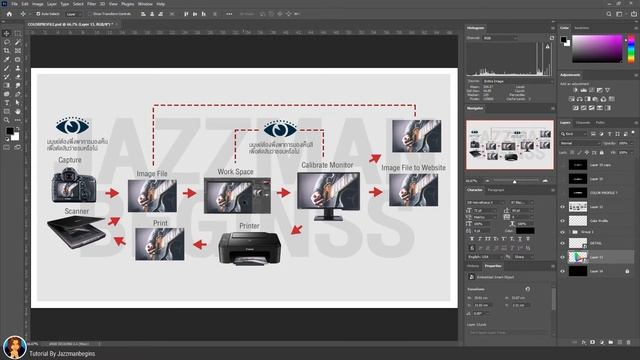This screenshot has width=640, height=360.
Task: Select the Rectangular Marquee tool
Action: pos(18,33)
